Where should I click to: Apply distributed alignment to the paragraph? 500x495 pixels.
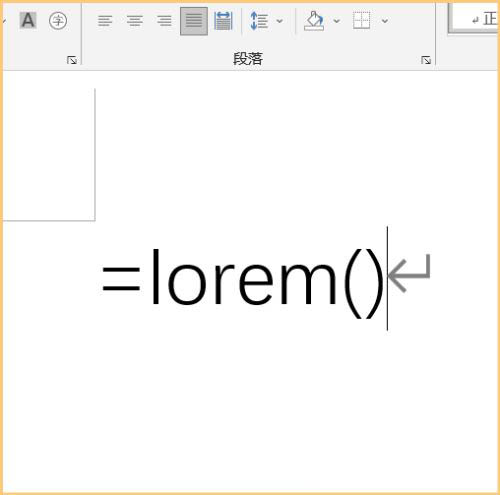(x=223, y=21)
